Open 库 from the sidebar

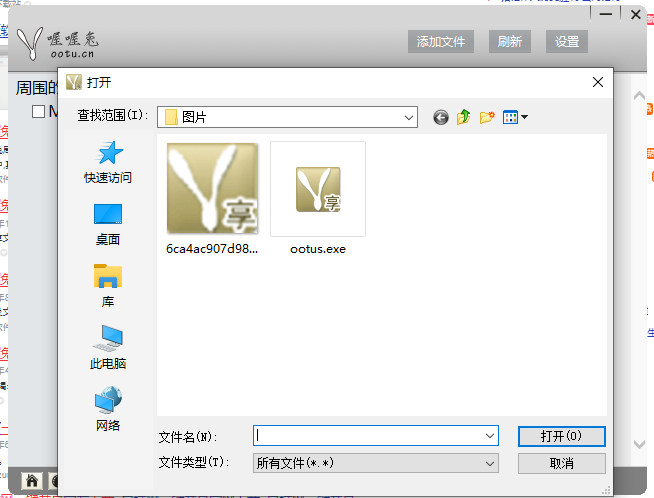(108, 285)
